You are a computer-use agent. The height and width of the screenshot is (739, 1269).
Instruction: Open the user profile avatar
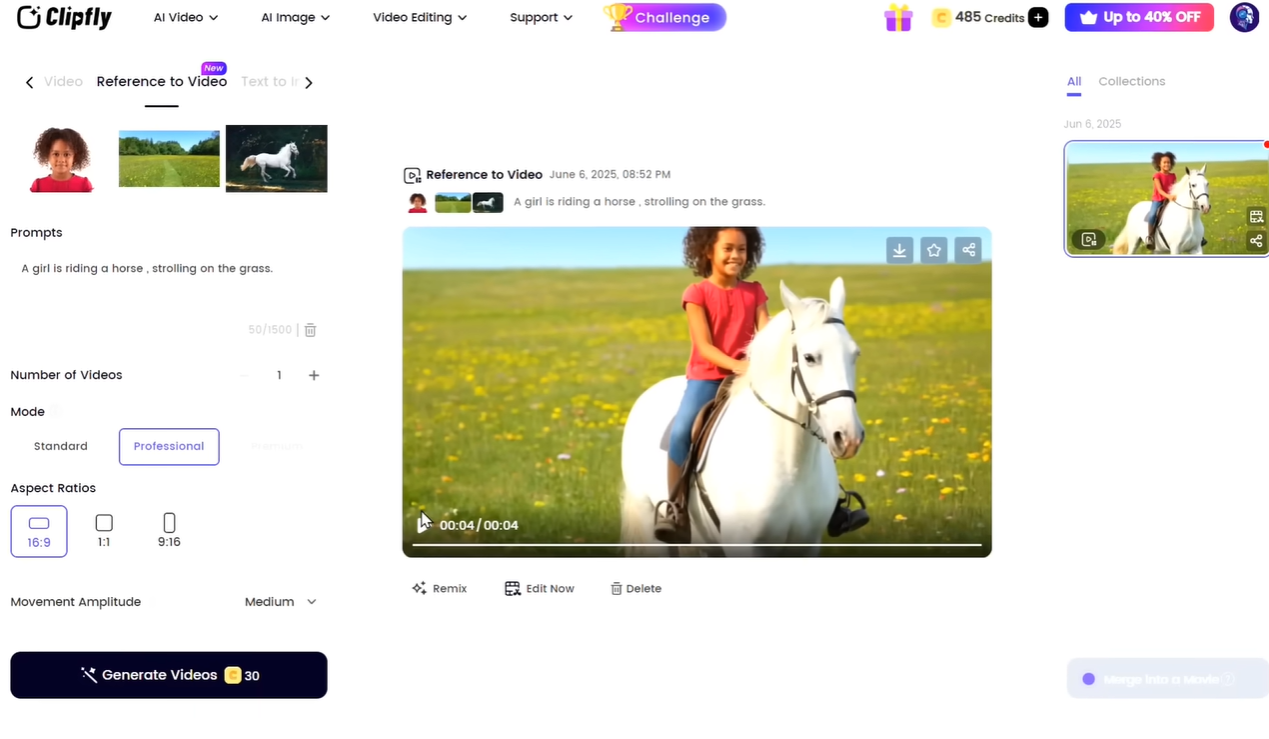click(x=1244, y=17)
